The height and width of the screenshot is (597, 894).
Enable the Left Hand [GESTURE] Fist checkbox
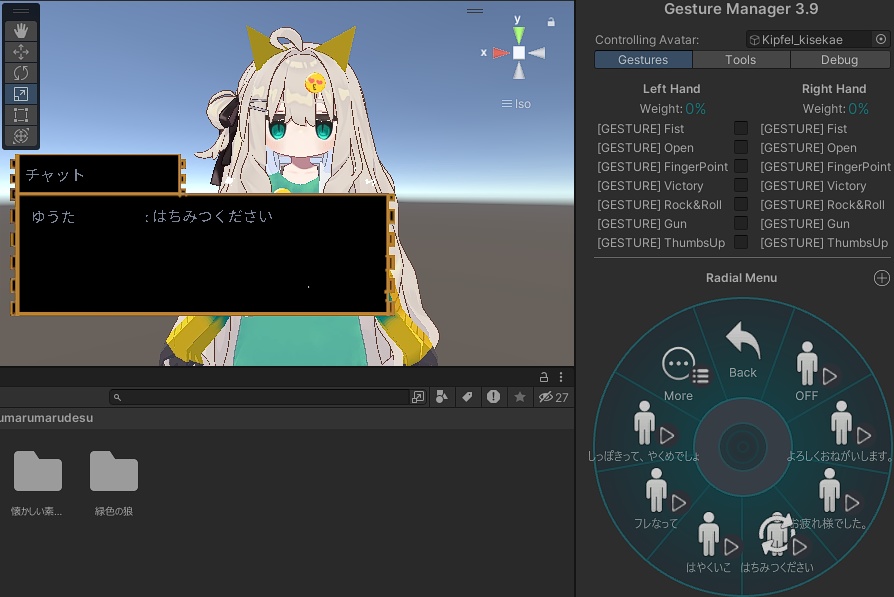coord(741,128)
